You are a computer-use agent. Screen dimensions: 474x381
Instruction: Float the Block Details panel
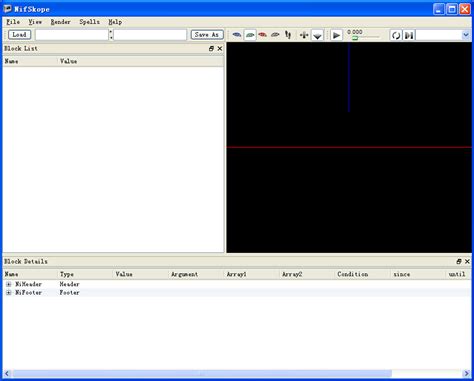click(x=459, y=262)
